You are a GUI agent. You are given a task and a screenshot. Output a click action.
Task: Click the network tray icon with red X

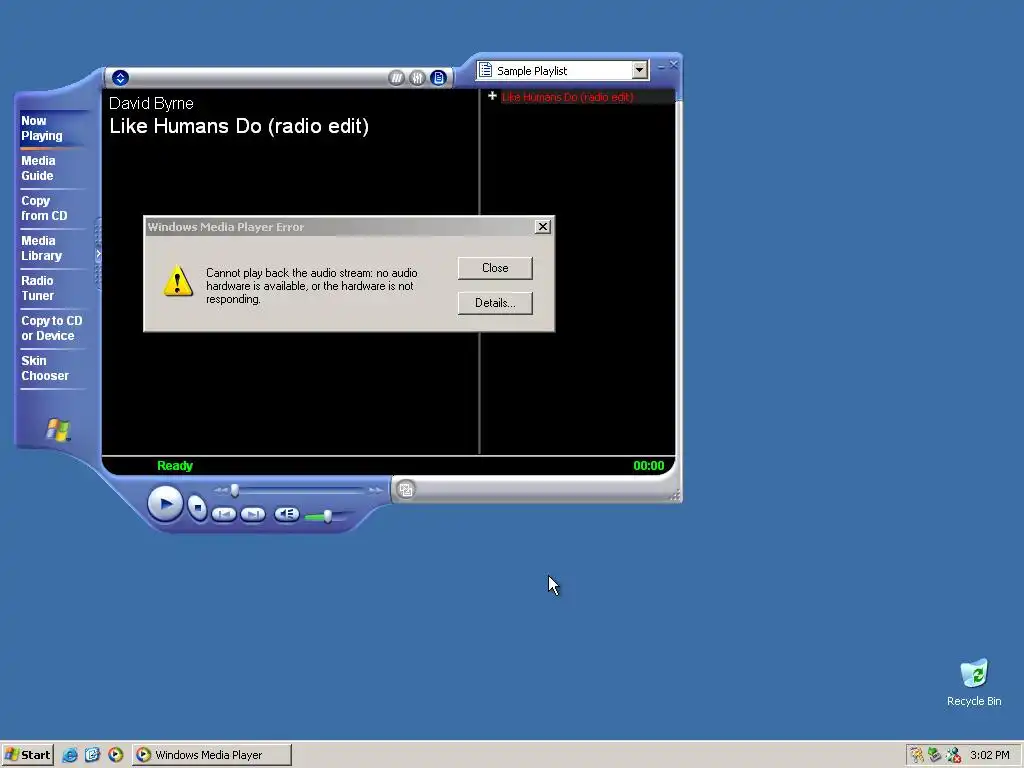[x=953, y=755]
